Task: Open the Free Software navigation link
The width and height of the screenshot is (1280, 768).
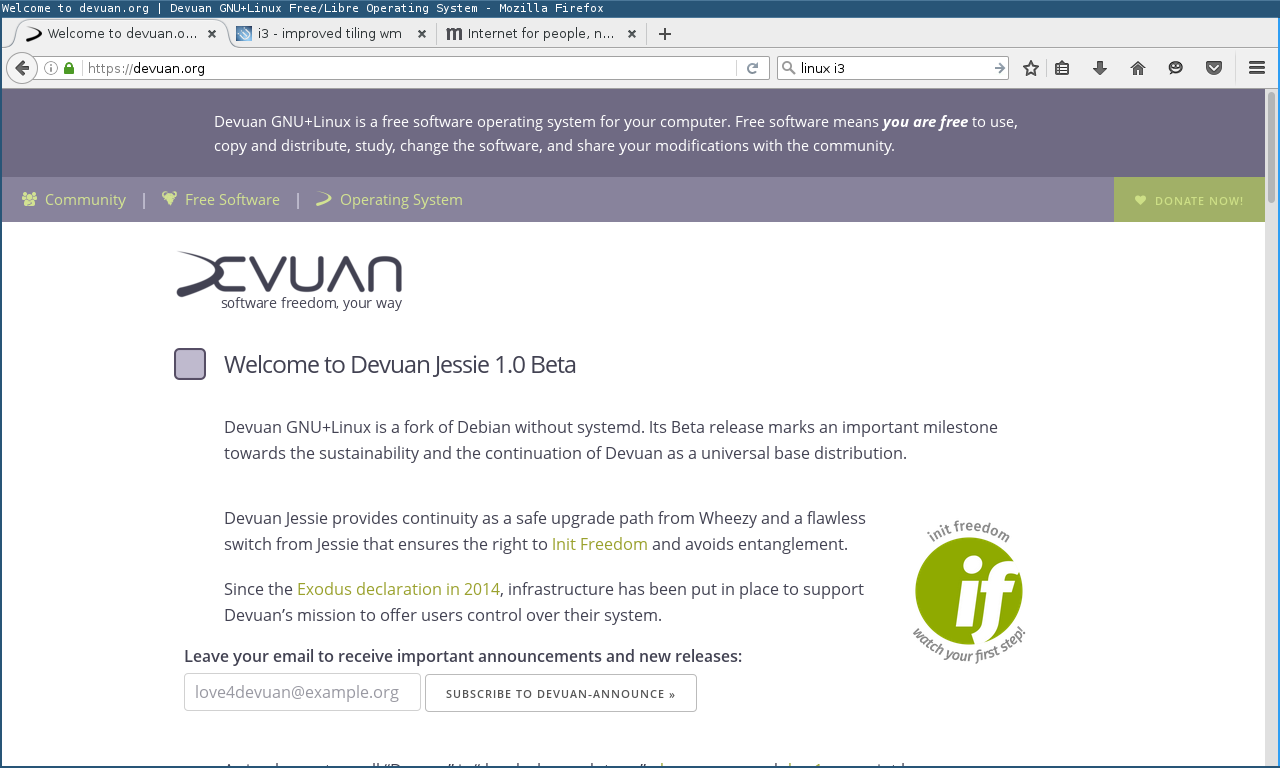Action: 232,199
